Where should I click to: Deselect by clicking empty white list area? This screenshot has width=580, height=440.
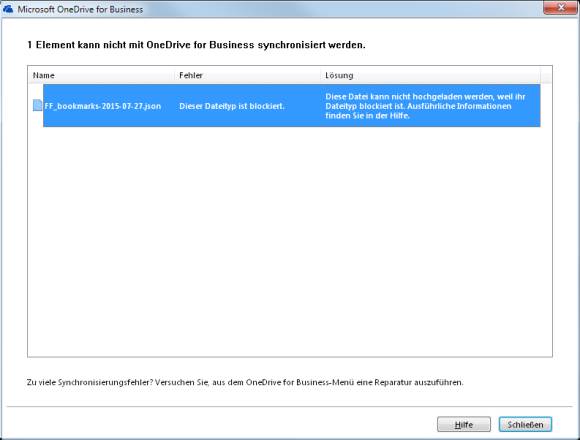click(290, 240)
